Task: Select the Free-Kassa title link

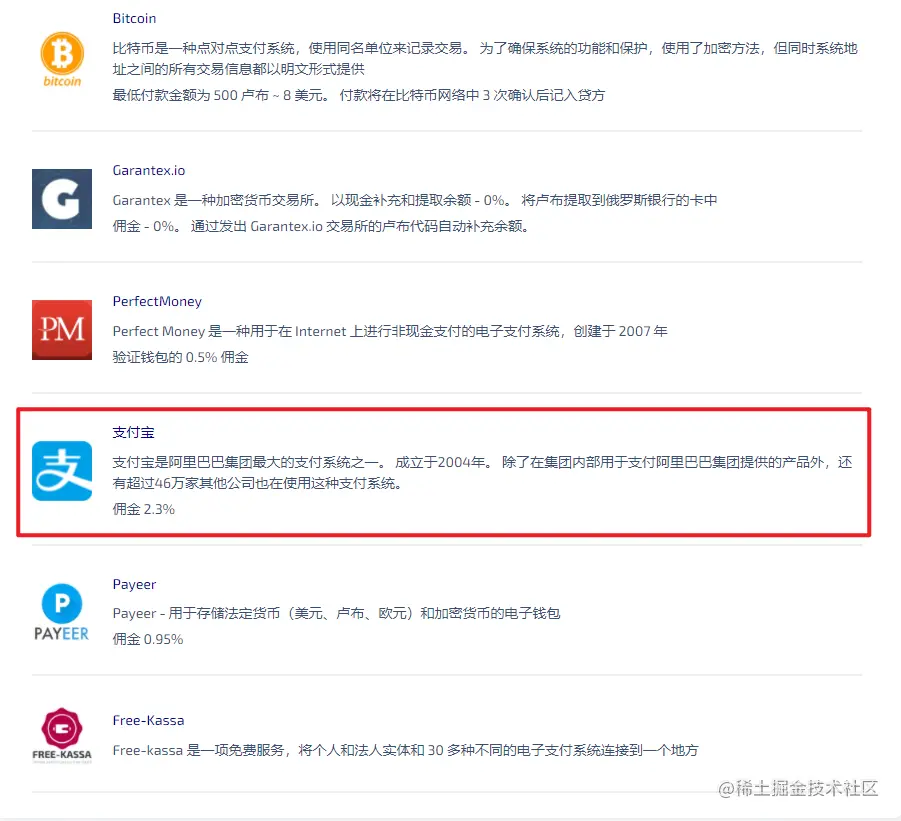Action: [148, 720]
